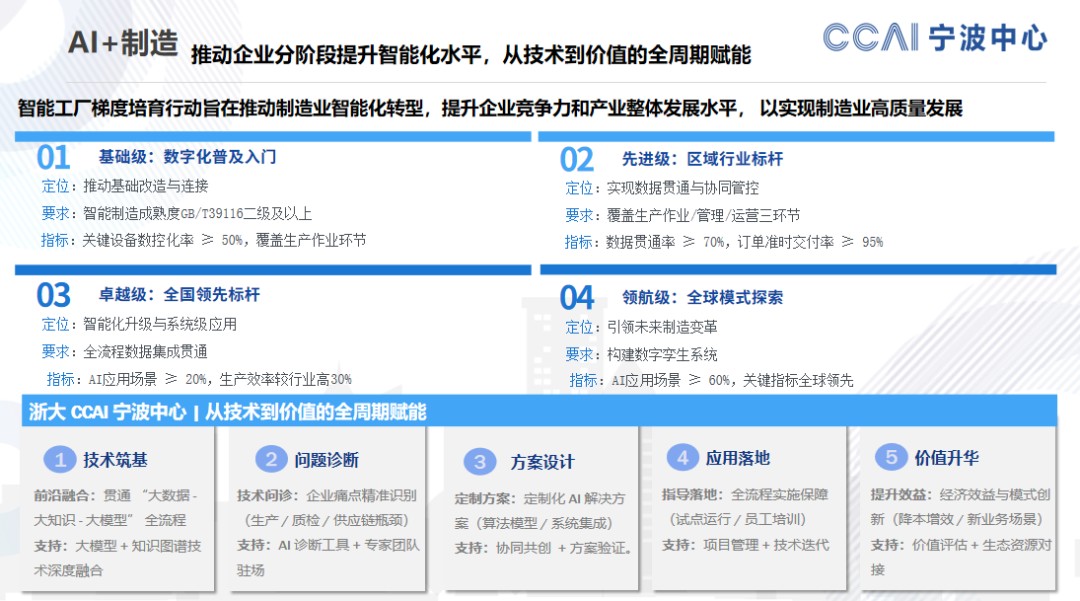Select the "方案设计" card title
1080x601 pixels.
542,462
